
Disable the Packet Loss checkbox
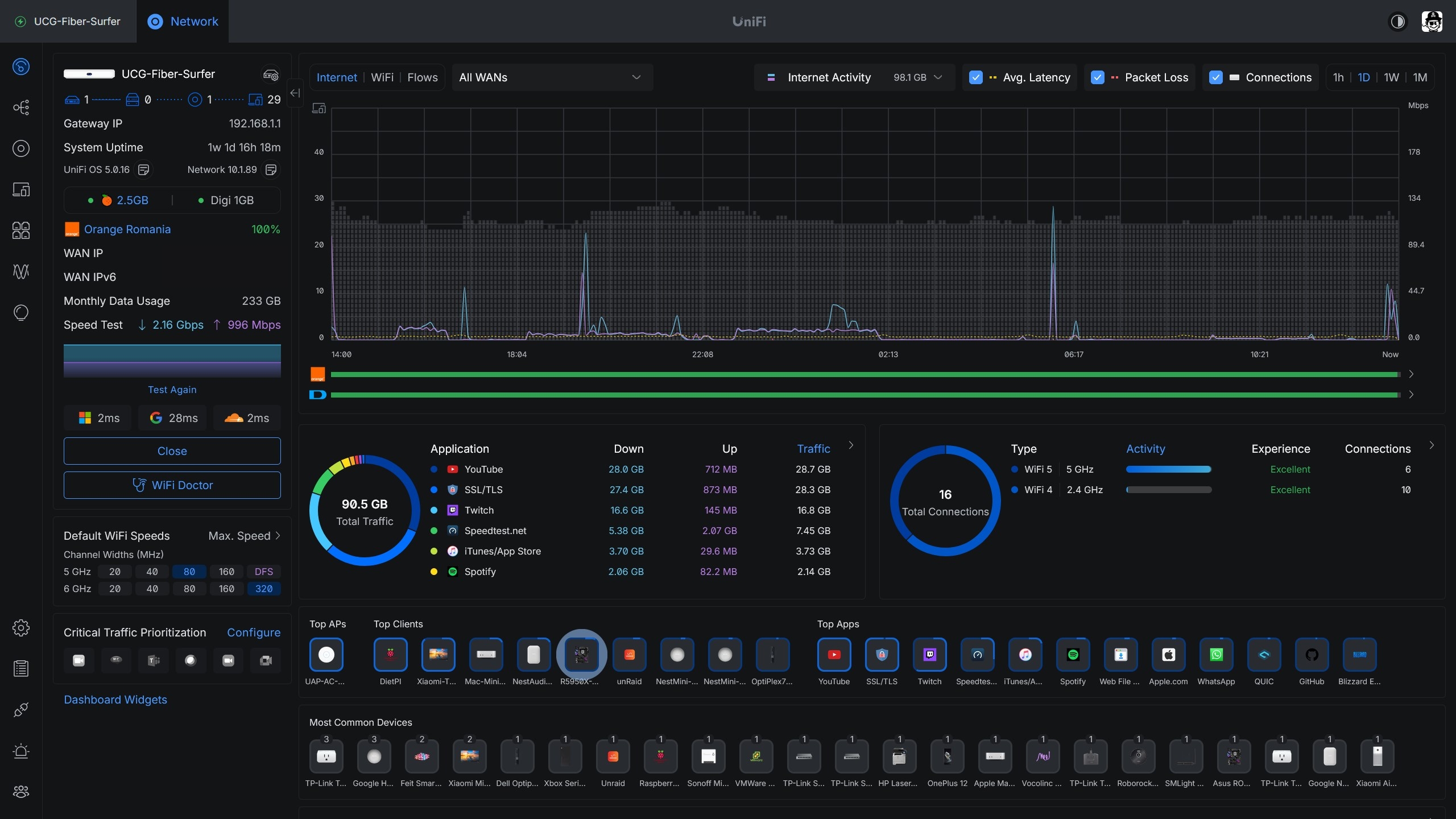[1097, 77]
